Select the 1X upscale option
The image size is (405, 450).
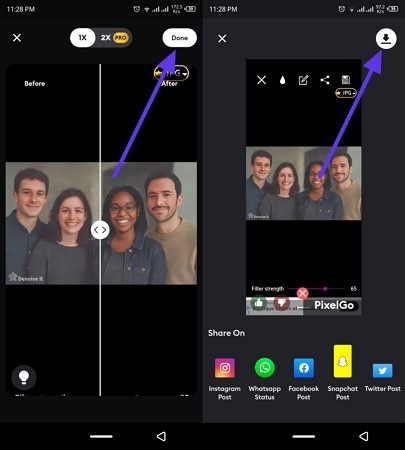coord(83,38)
